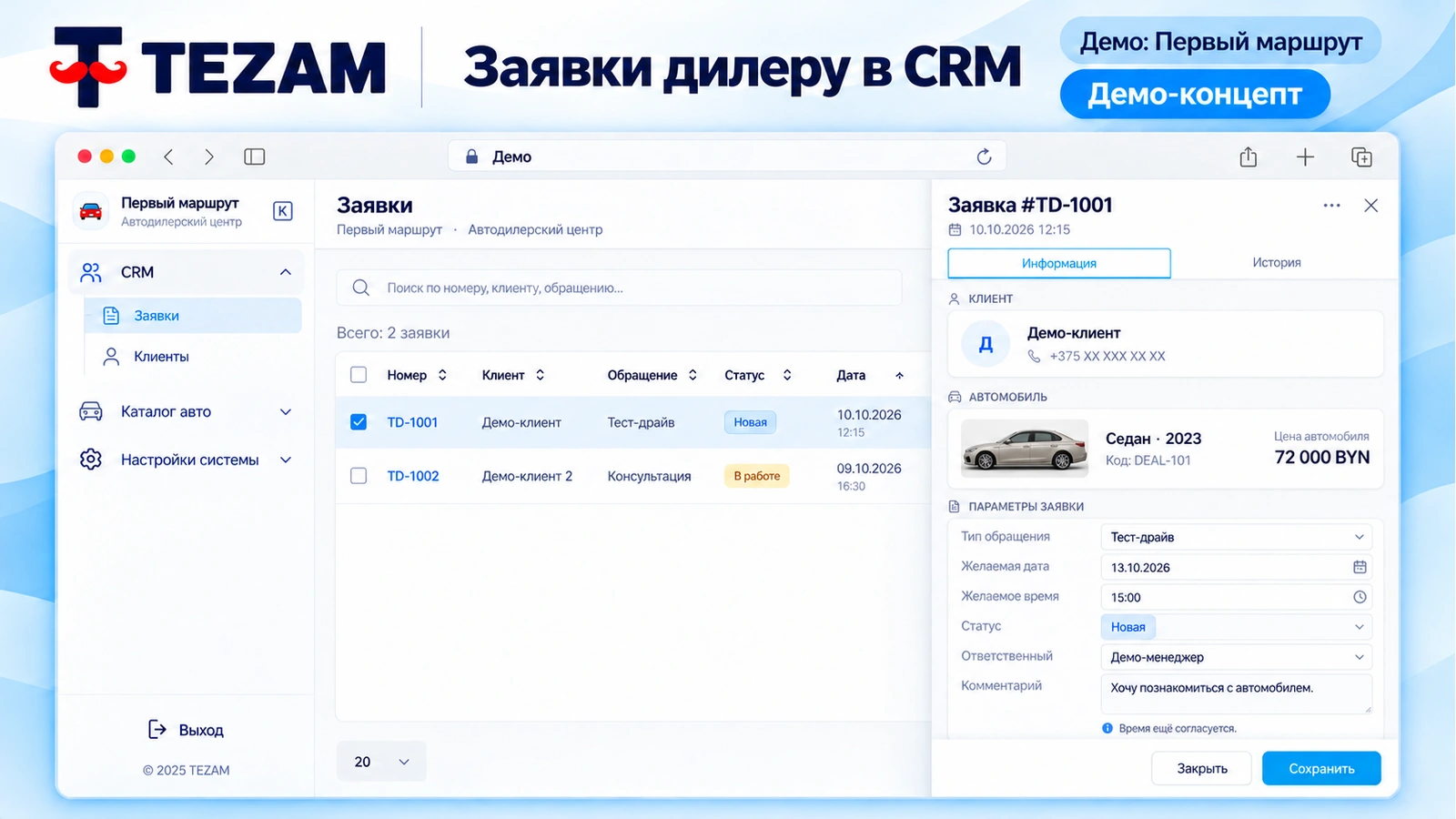
Task: Select the Информация tab
Action: pyautogui.click(x=1059, y=263)
